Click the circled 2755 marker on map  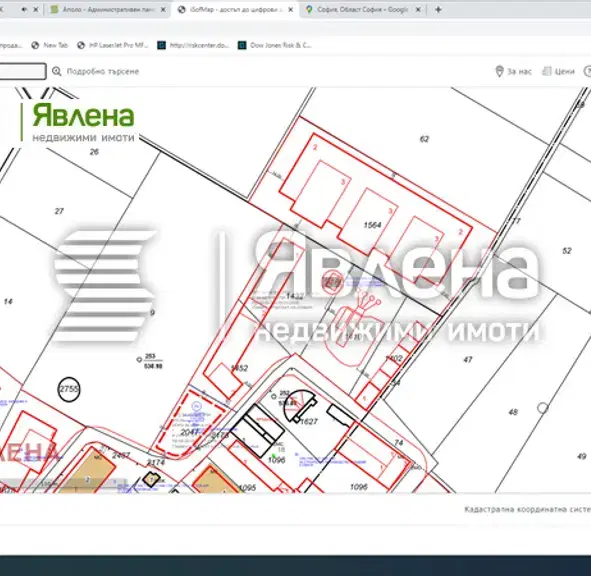pos(69,389)
